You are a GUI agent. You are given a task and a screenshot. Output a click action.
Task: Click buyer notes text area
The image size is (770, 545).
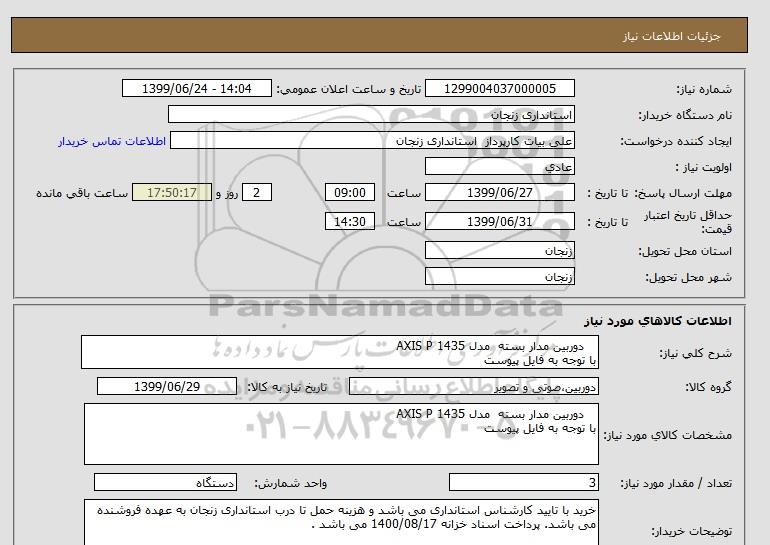point(341,522)
